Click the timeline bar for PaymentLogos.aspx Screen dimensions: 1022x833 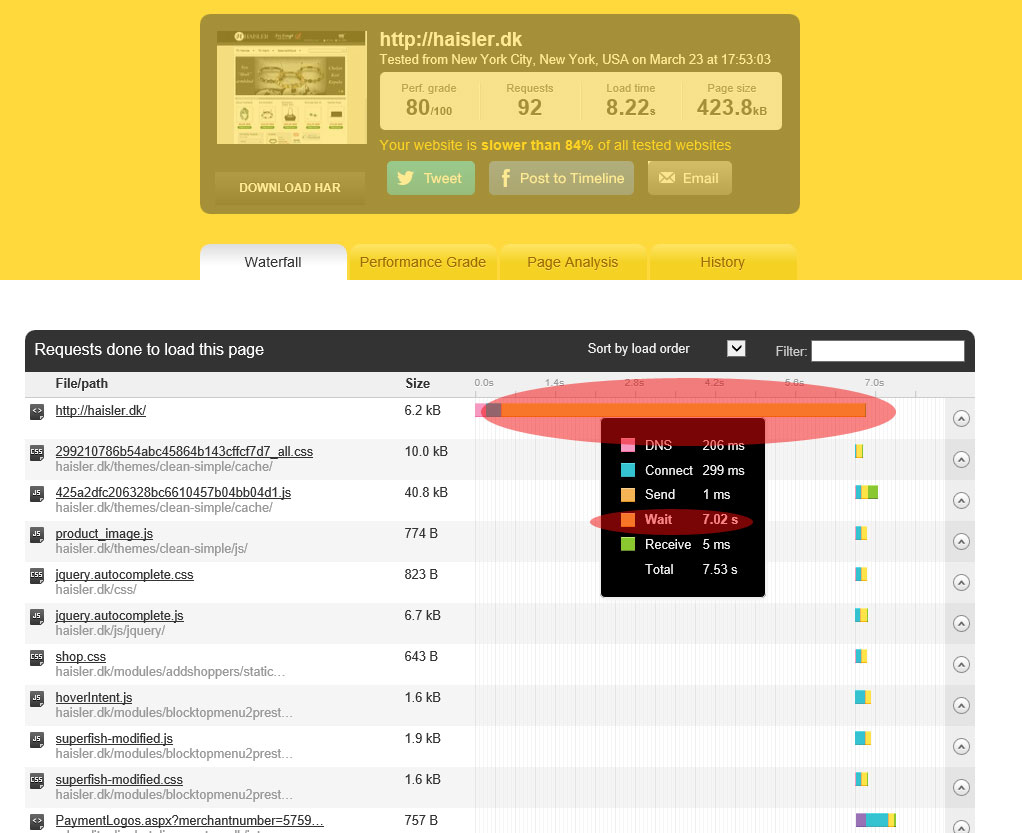coord(875,820)
